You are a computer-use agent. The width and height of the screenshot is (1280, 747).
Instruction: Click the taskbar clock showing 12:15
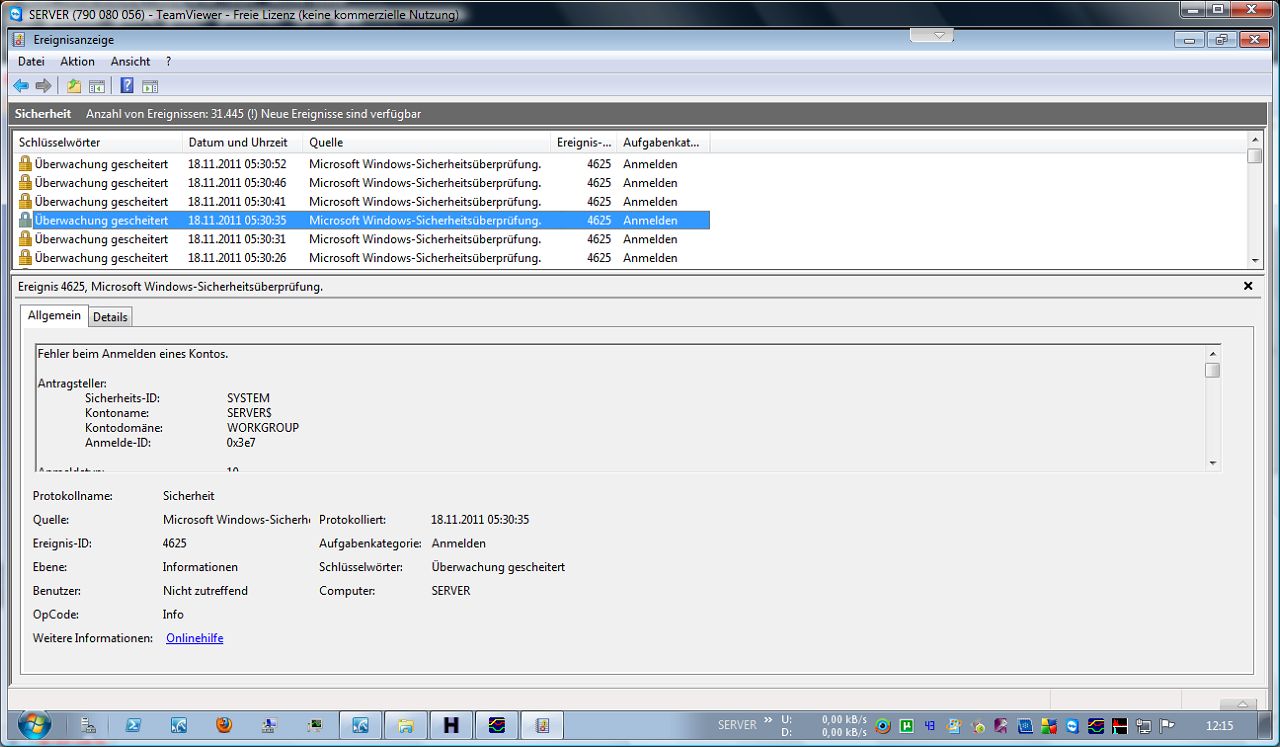(1219, 726)
